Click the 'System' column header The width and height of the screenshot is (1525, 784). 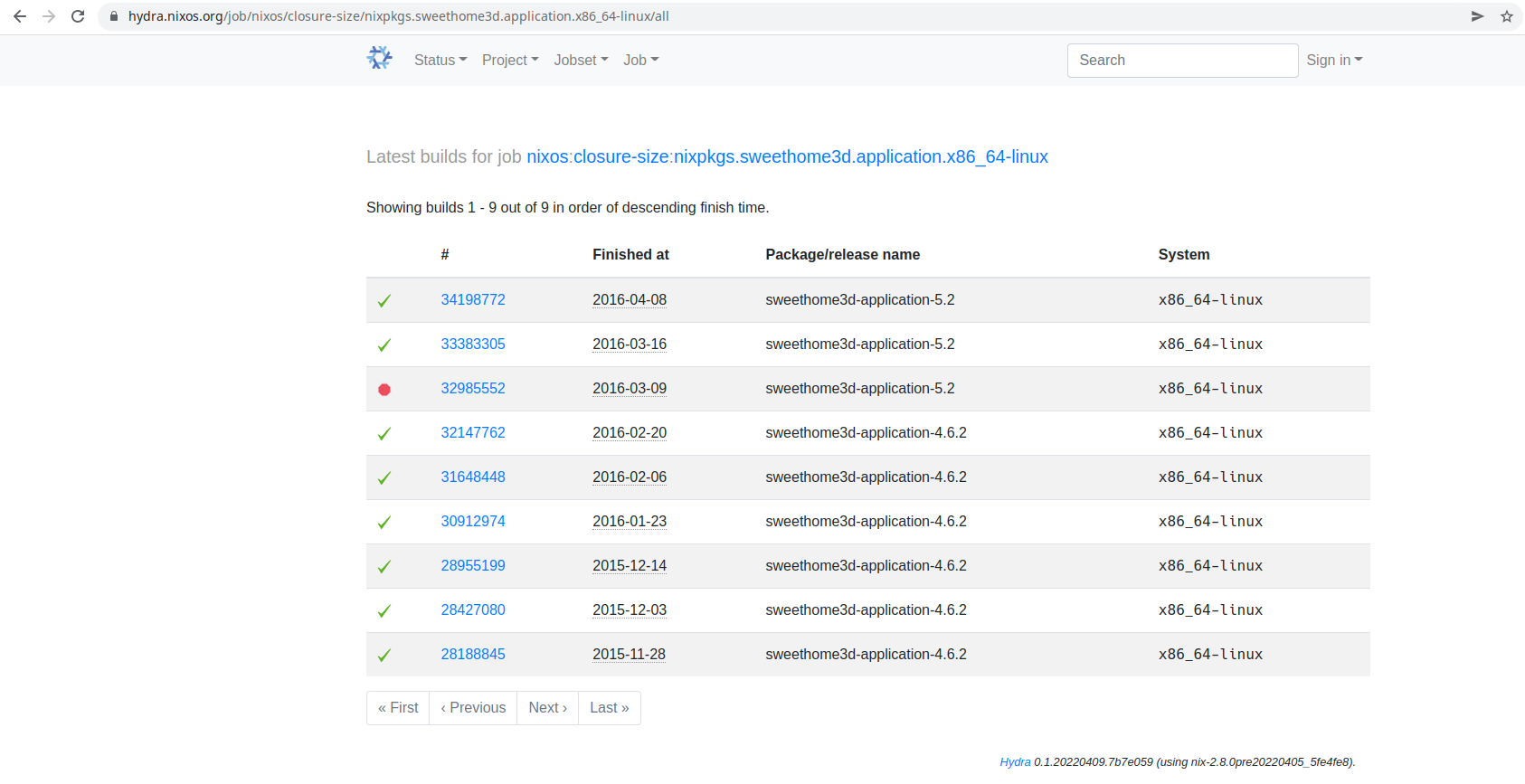pyautogui.click(x=1183, y=254)
